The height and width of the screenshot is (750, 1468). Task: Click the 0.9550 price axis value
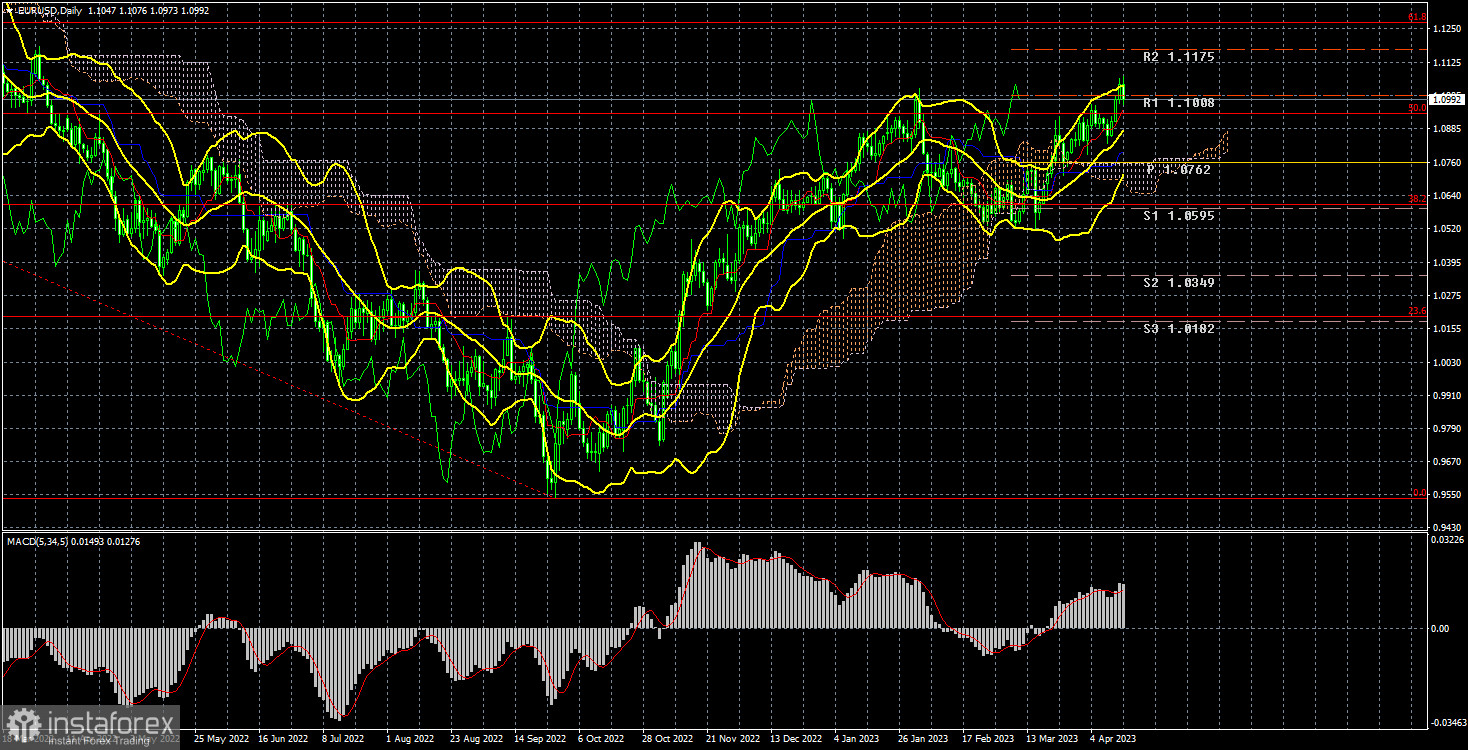(1446, 495)
